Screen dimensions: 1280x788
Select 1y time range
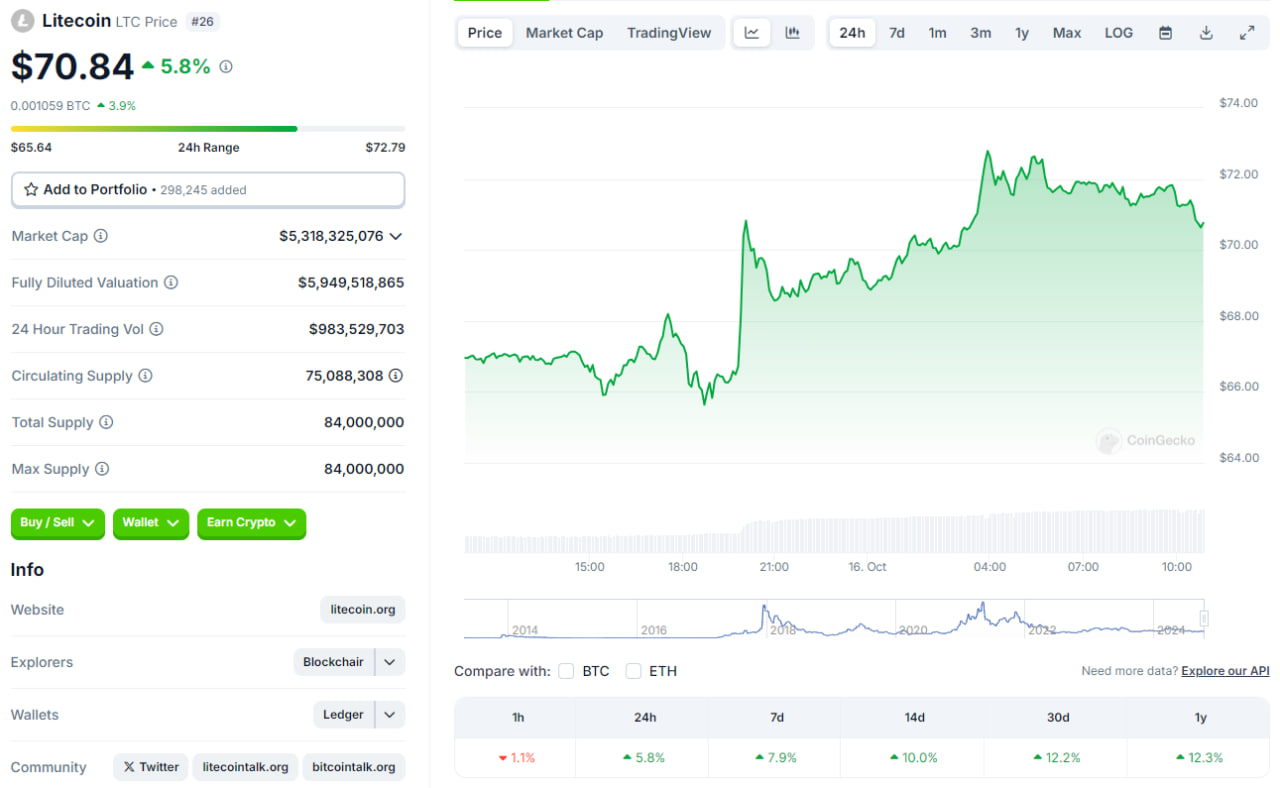click(1022, 33)
